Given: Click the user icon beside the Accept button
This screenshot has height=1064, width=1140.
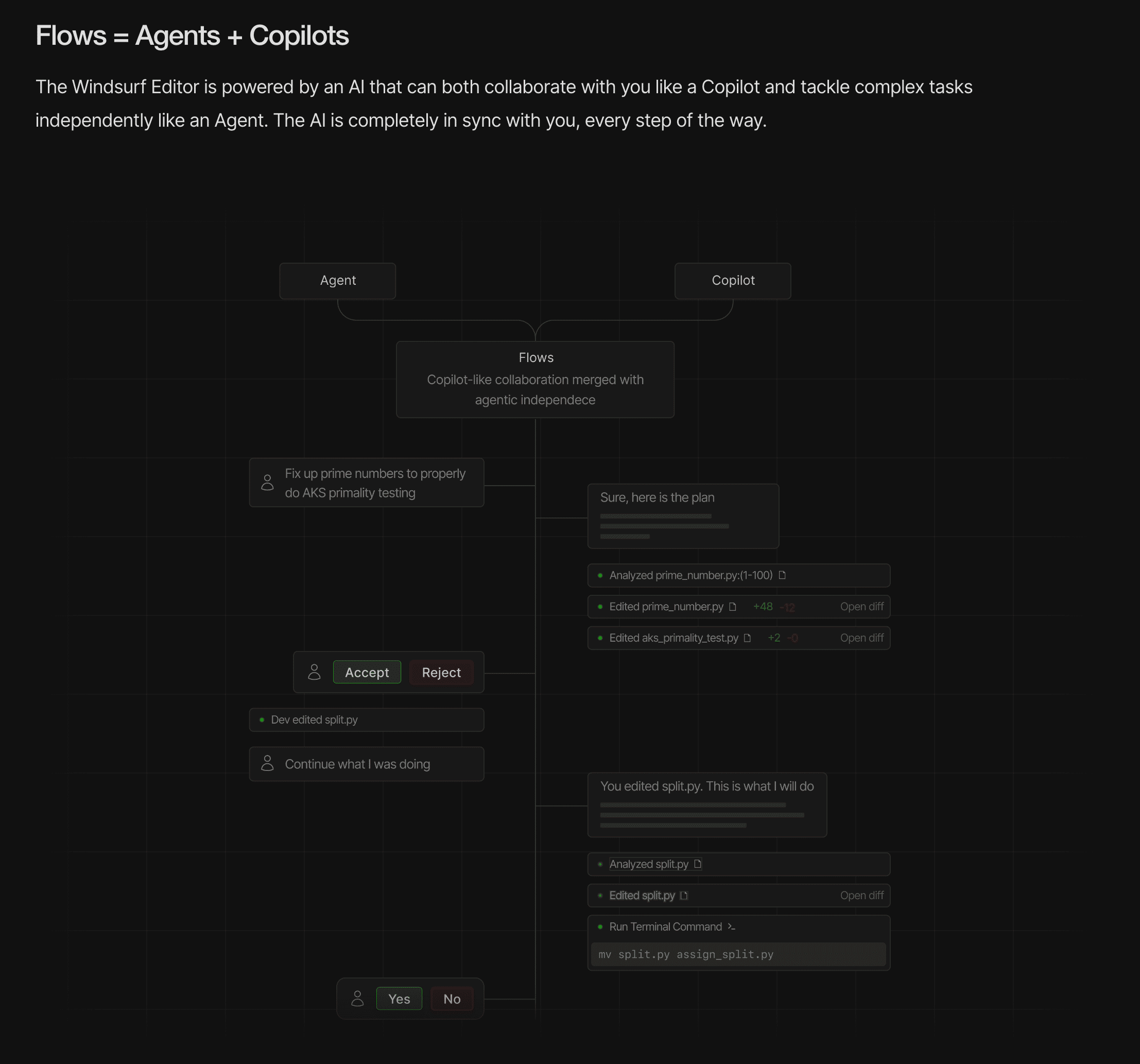Looking at the screenshot, I should tap(314, 672).
